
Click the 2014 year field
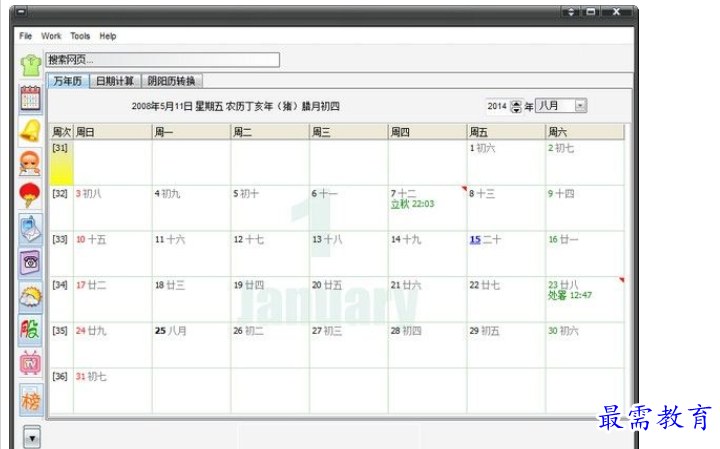click(x=497, y=106)
